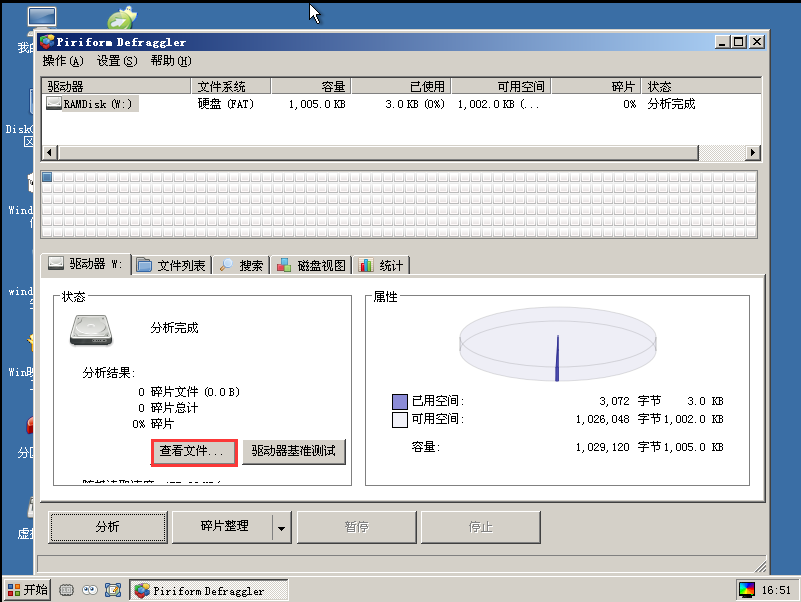Sort by the 容量 column header

click(x=310, y=87)
